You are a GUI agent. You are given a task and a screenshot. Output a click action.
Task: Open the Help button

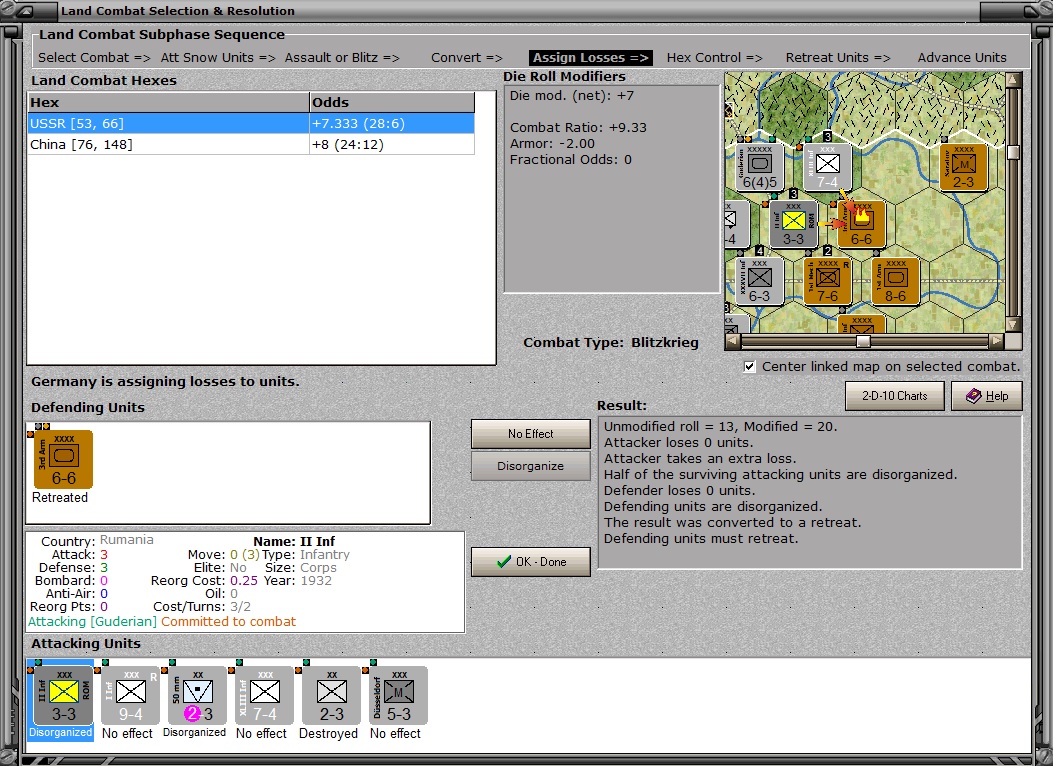pos(987,396)
